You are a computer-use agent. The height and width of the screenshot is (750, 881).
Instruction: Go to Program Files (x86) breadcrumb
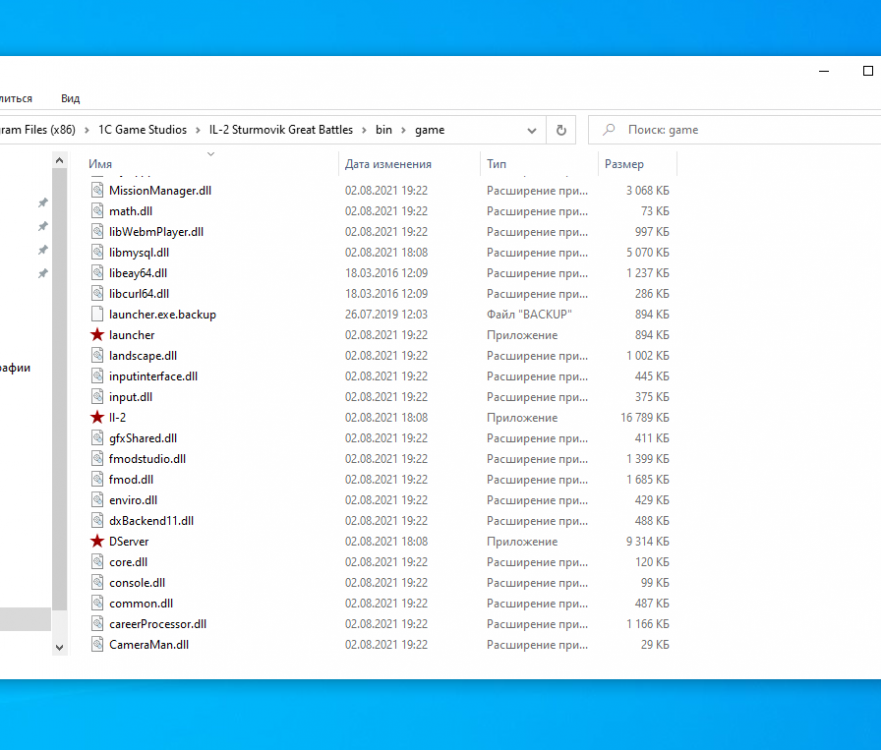click(x=38, y=130)
